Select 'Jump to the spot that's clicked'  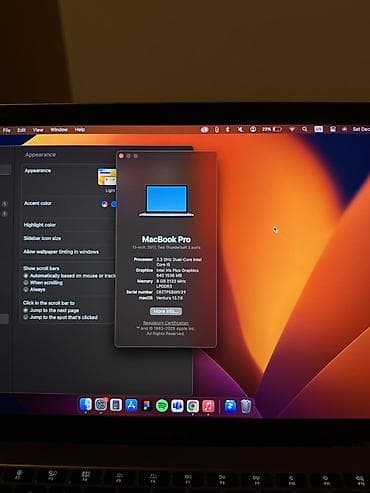25,317
